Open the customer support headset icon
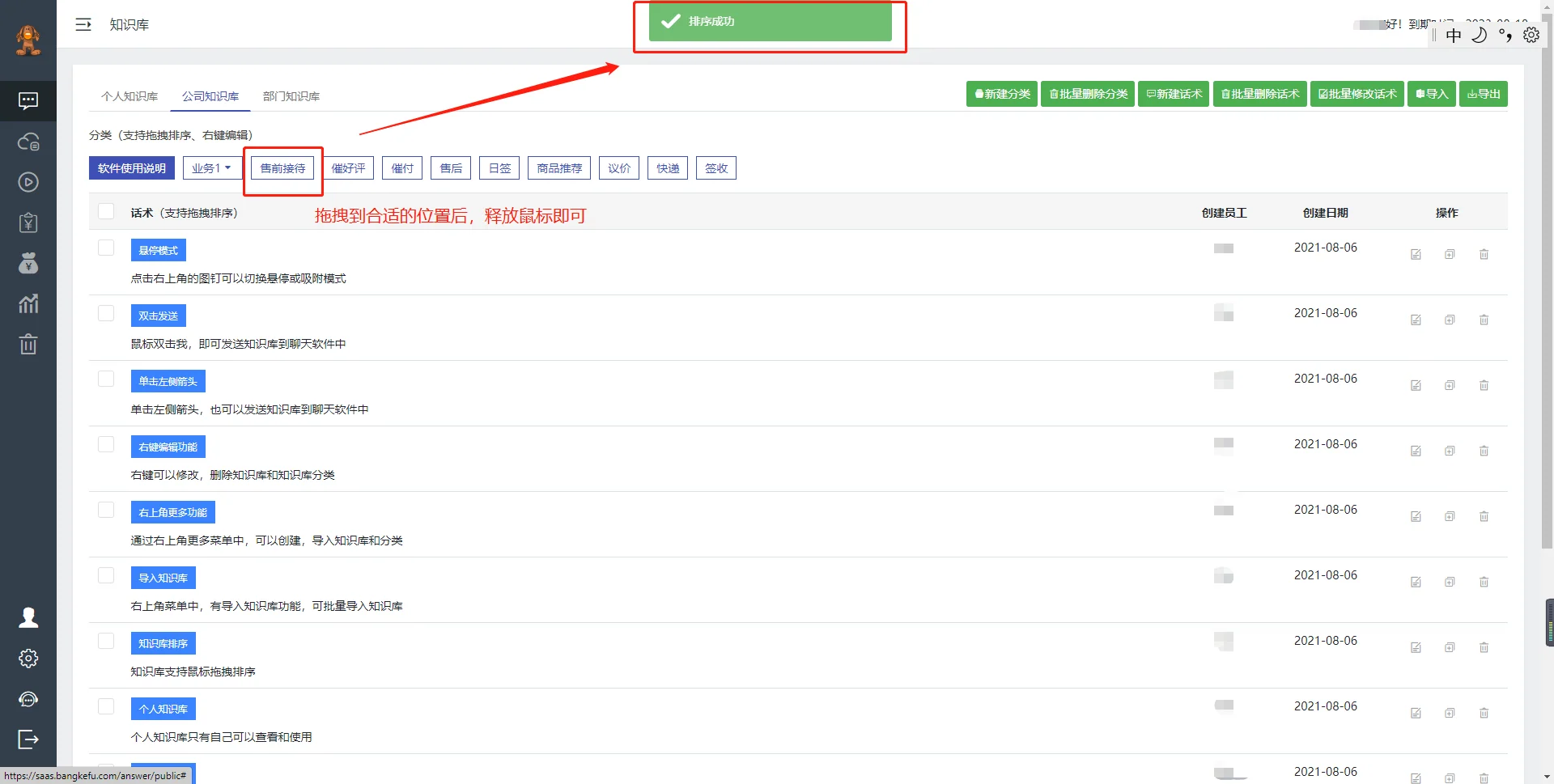 tap(28, 699)
